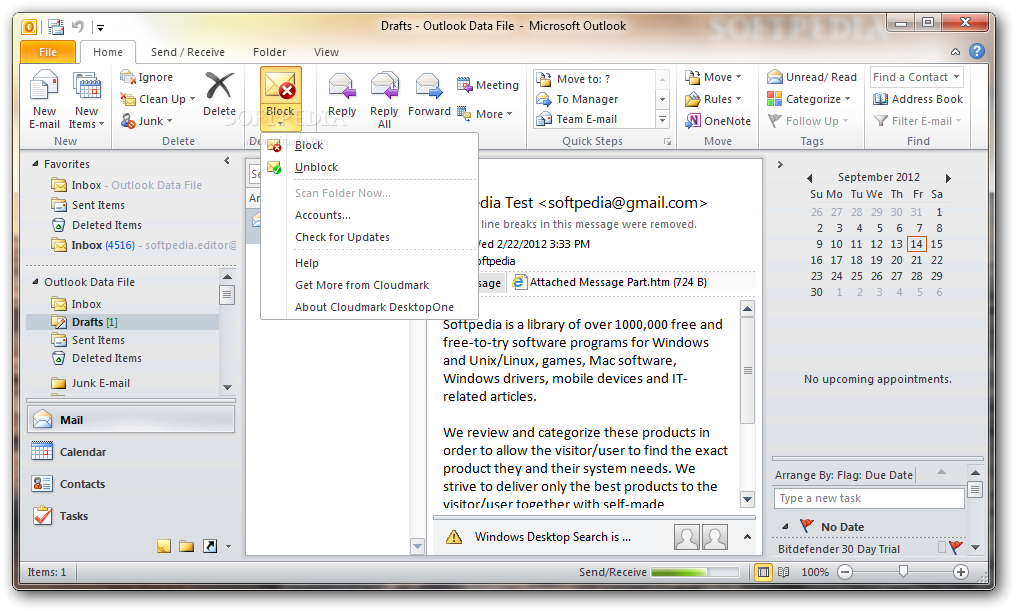Click the Cloudmark Block ribbon icon
The image size is (1016, 611).
281,87
